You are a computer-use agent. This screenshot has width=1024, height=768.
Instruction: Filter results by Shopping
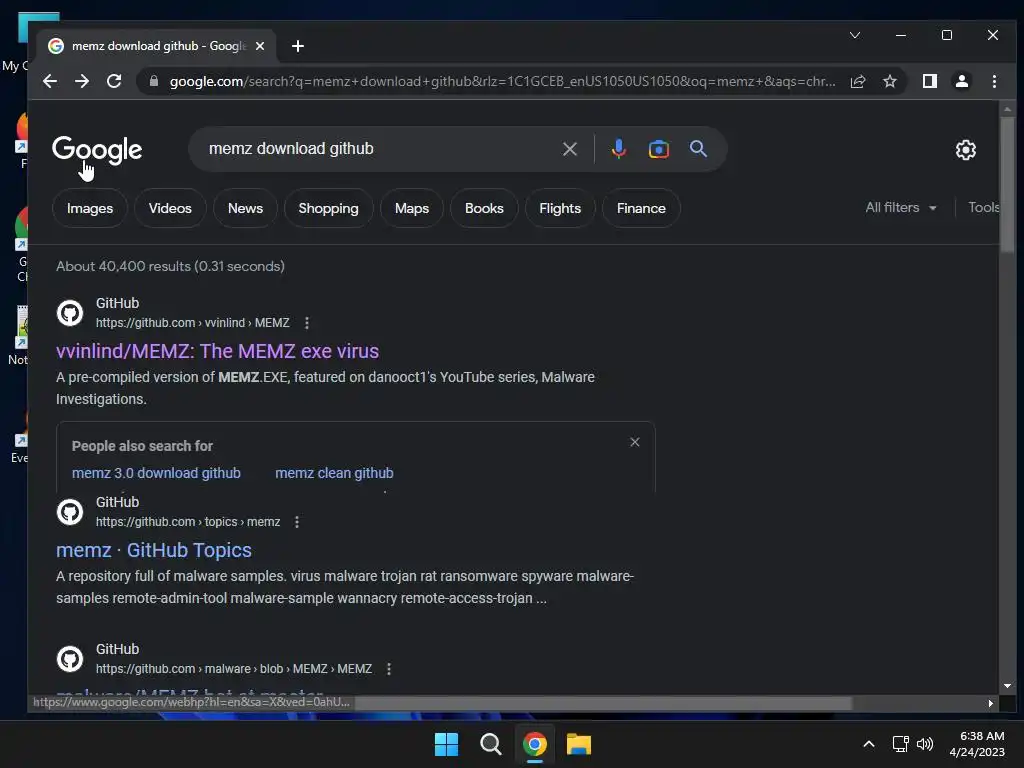[328, 208]
